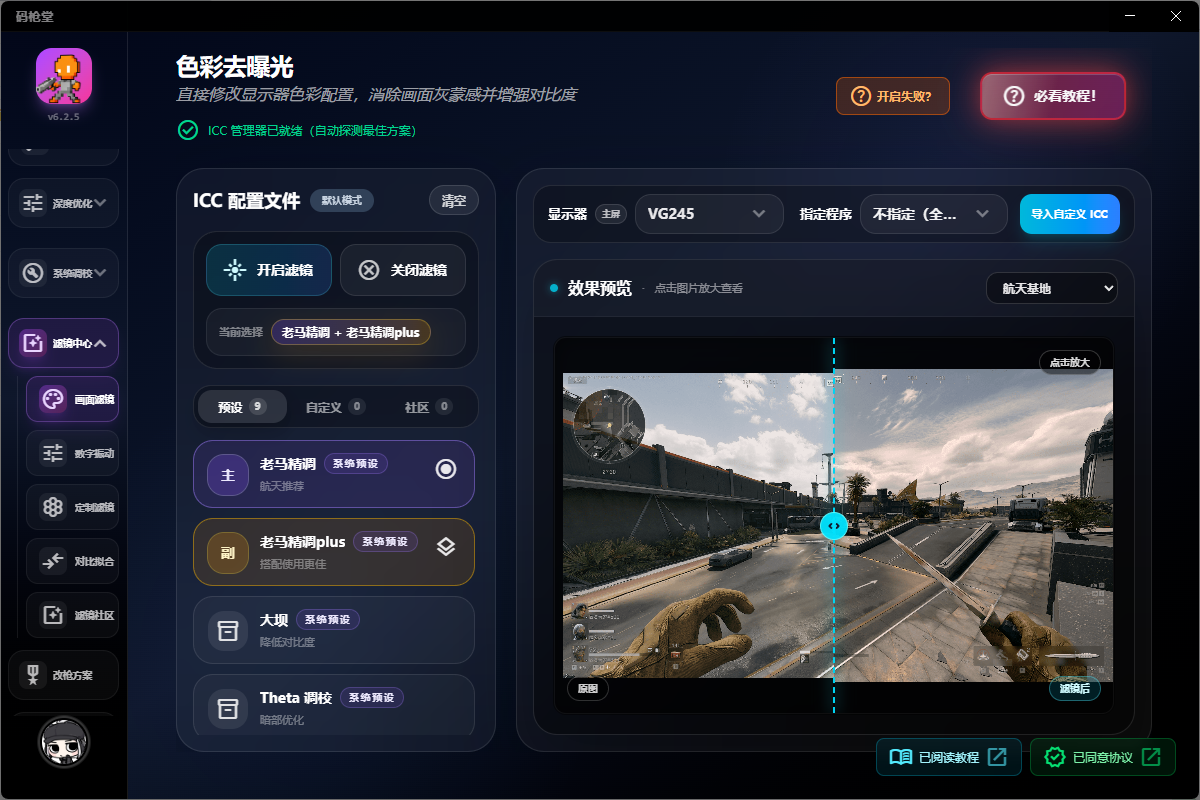Click the circled X icon in 关闭滤镜

[369, 270]
